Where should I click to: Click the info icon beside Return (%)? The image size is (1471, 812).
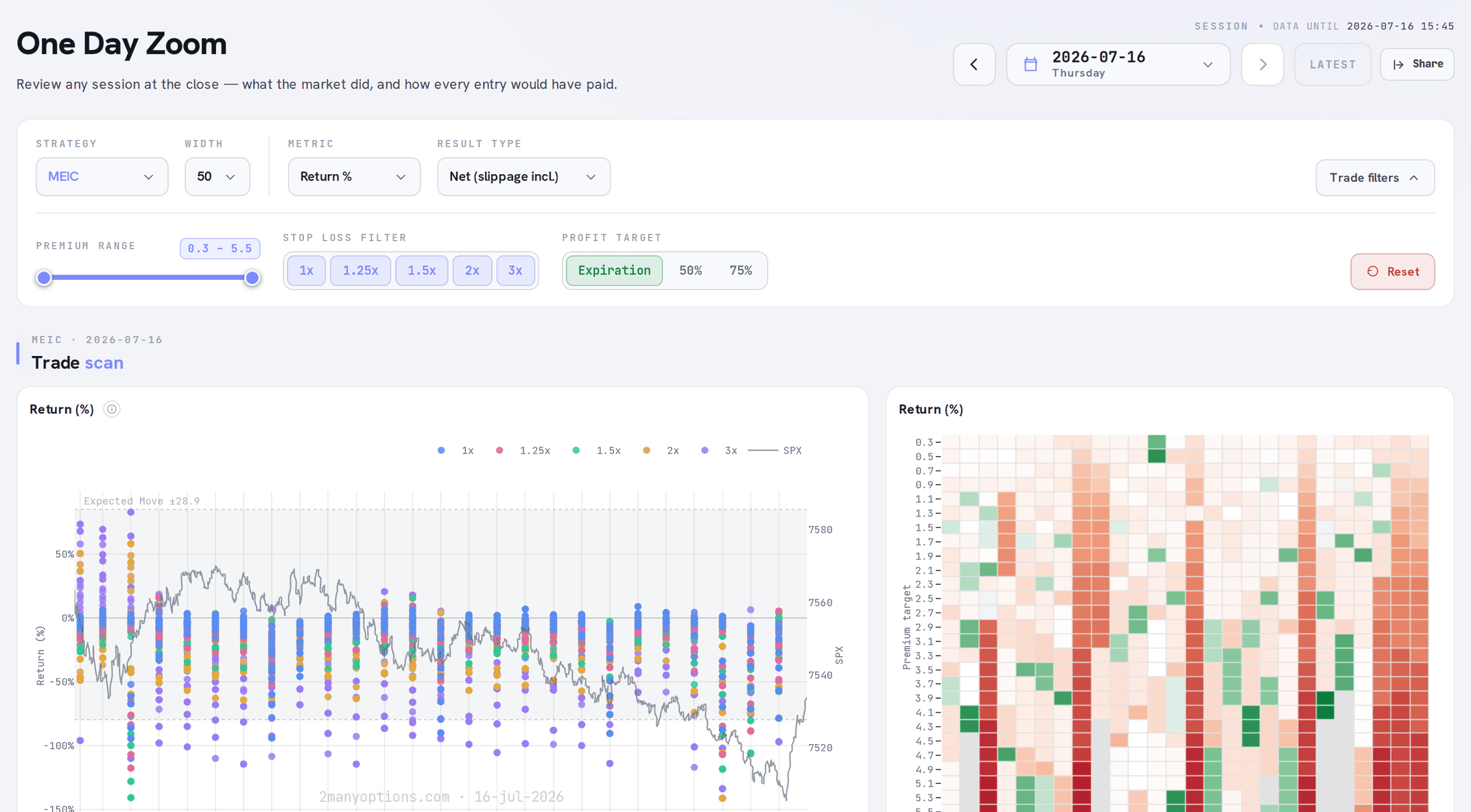point(112,409)
